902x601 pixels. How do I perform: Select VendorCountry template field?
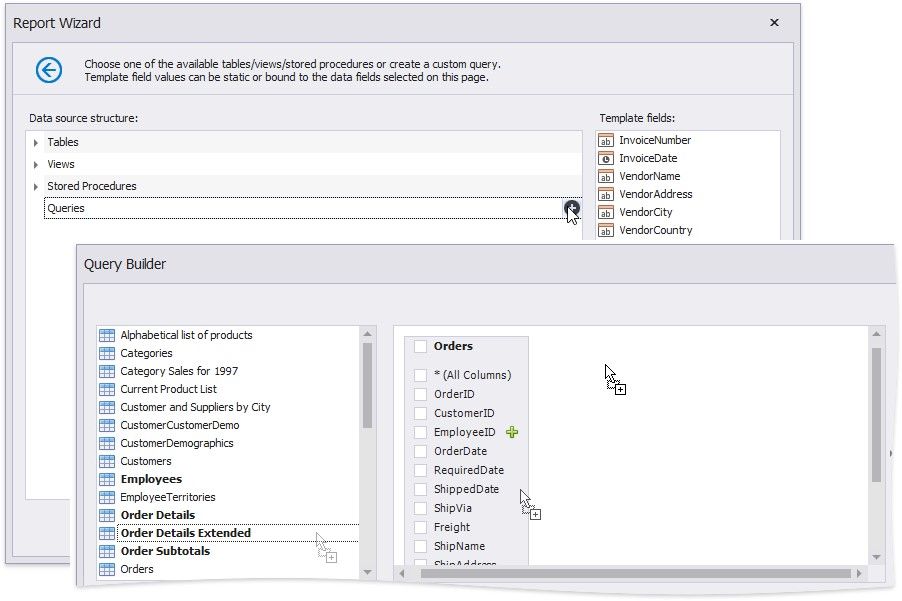click(x=655, y=230)
